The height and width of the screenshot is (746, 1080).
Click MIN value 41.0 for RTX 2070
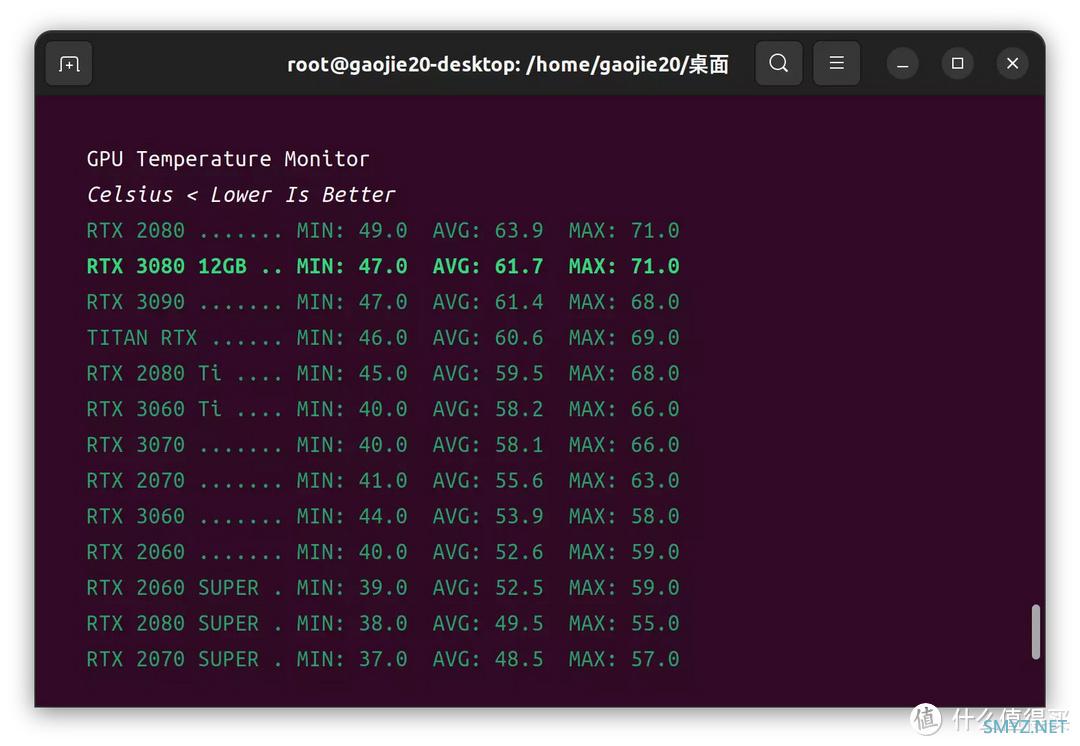tap(383, 481)
